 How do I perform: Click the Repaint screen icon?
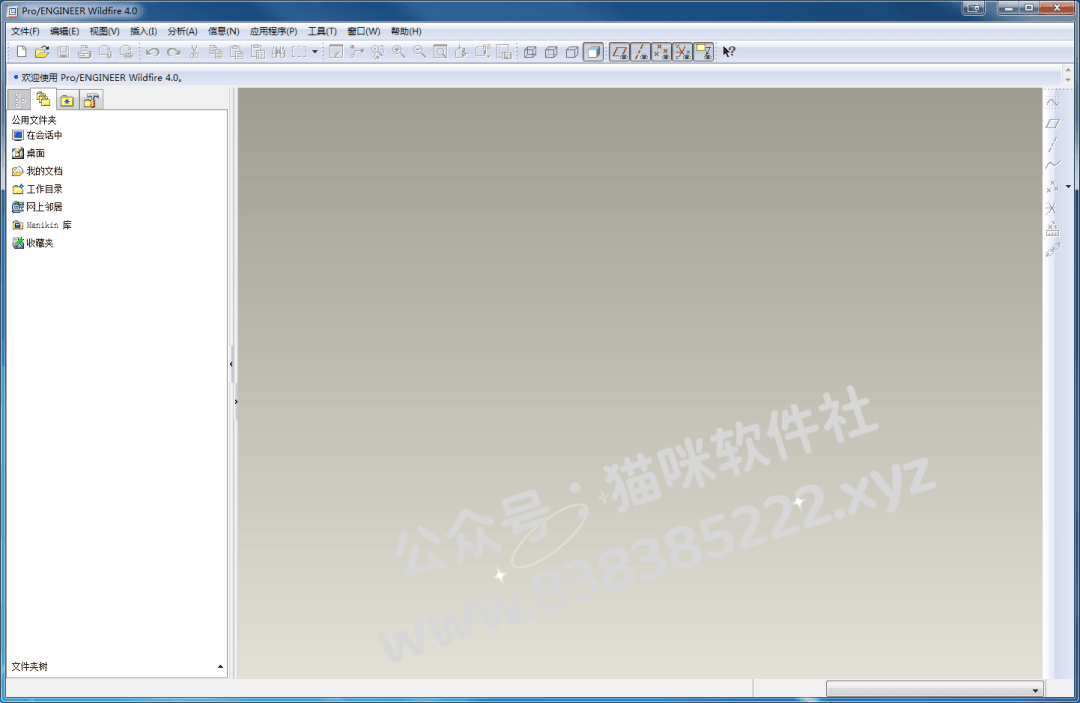pyautogui.click(x=336, y=52)
